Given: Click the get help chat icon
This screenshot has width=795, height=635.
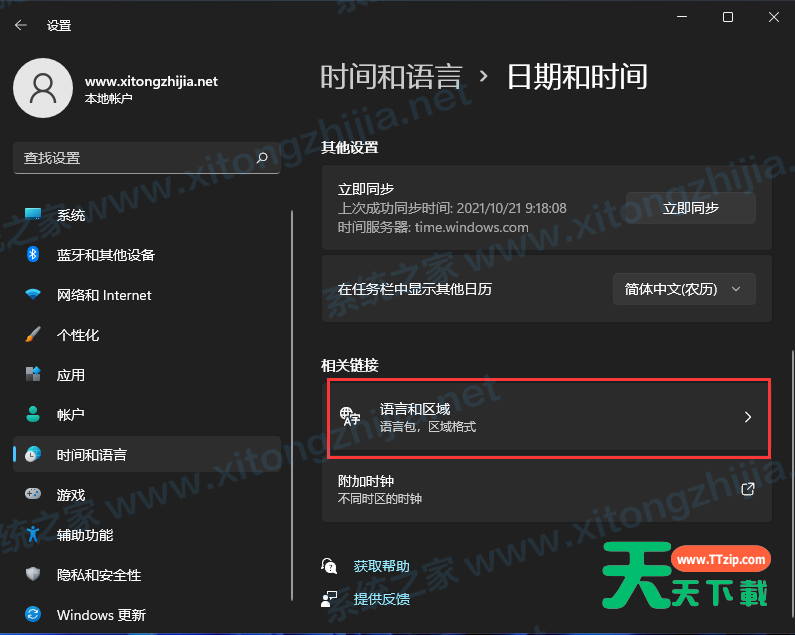Looking at the screenshot, I should pos(329,566).
